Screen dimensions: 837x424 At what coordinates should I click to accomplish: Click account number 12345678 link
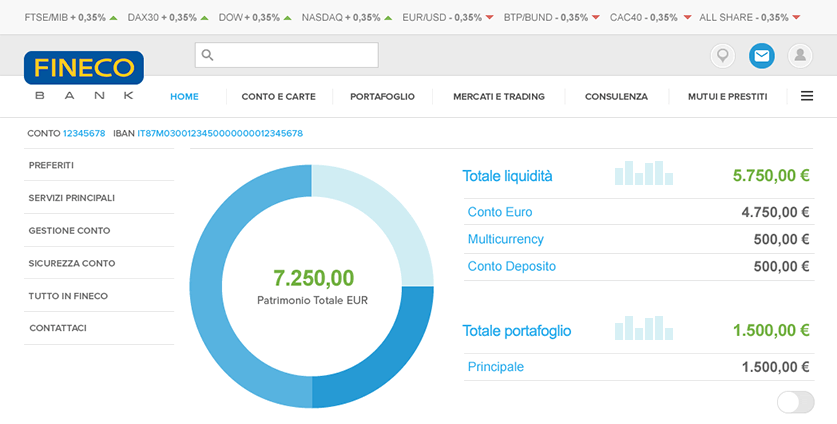84,133
